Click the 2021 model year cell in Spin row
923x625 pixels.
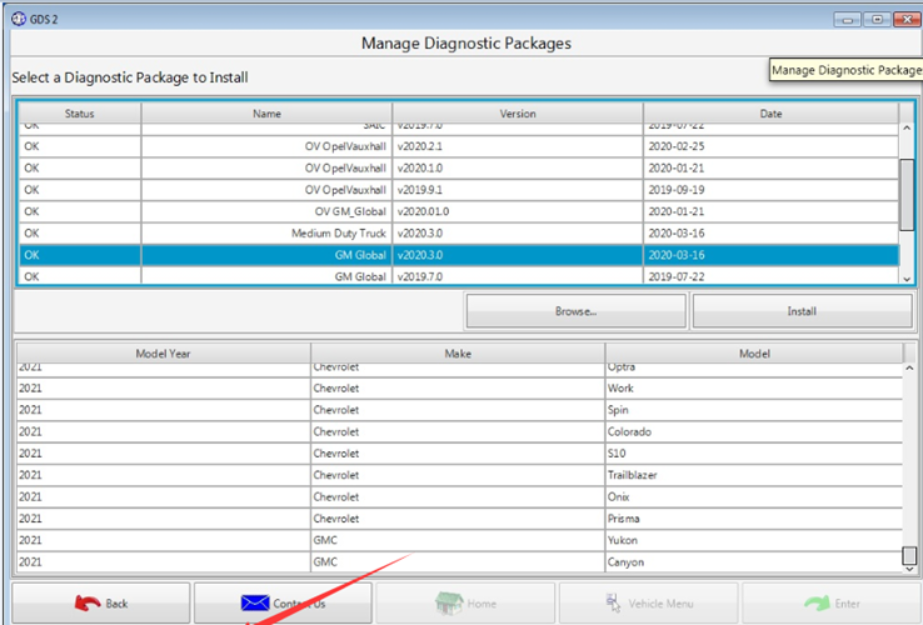(164, 410)
